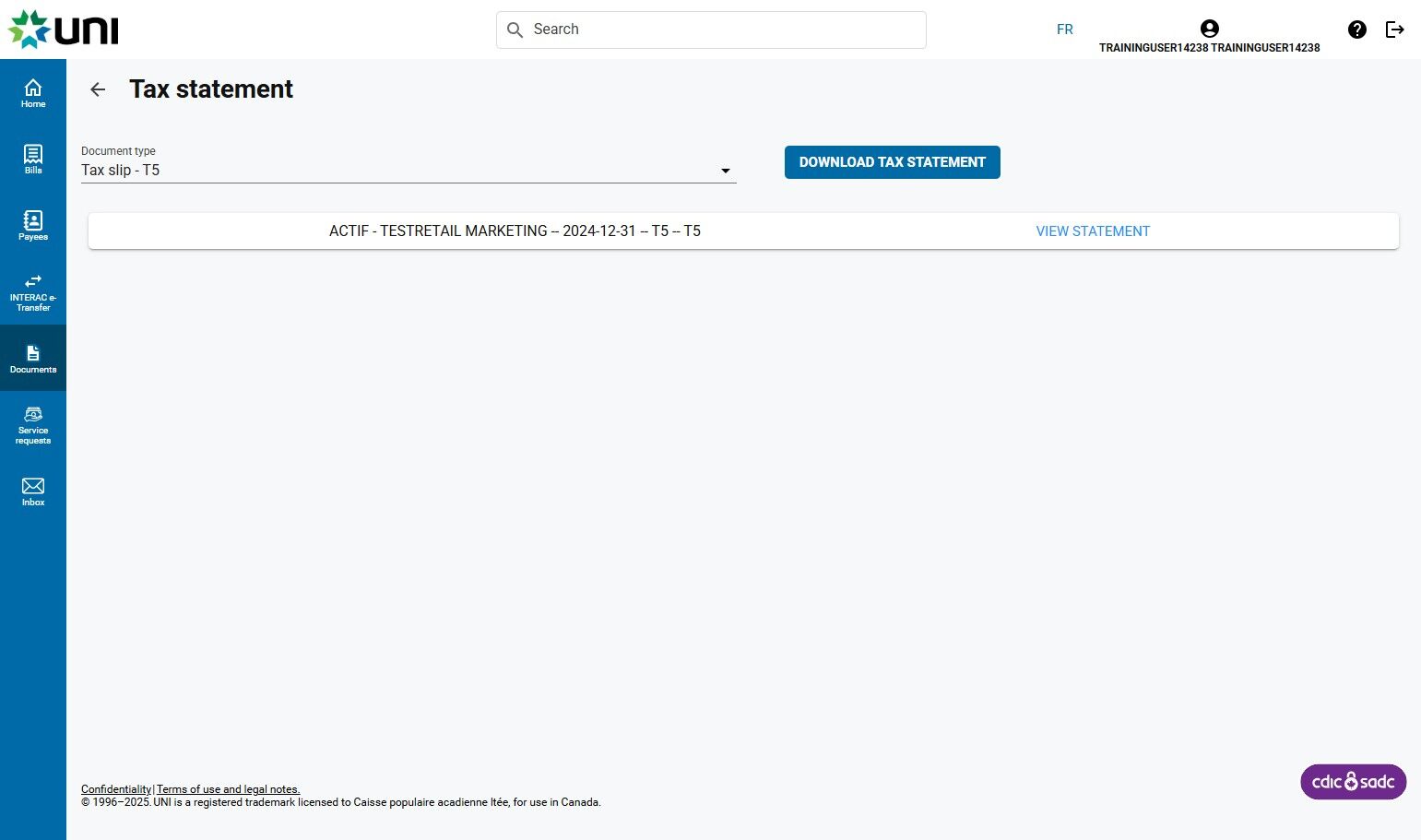Image resolution: width=1421 pixels, height=840 pixels.
Task: Select the ACTIF - TESTRETAIL MARKETING row text
Action: coord(515,231)
